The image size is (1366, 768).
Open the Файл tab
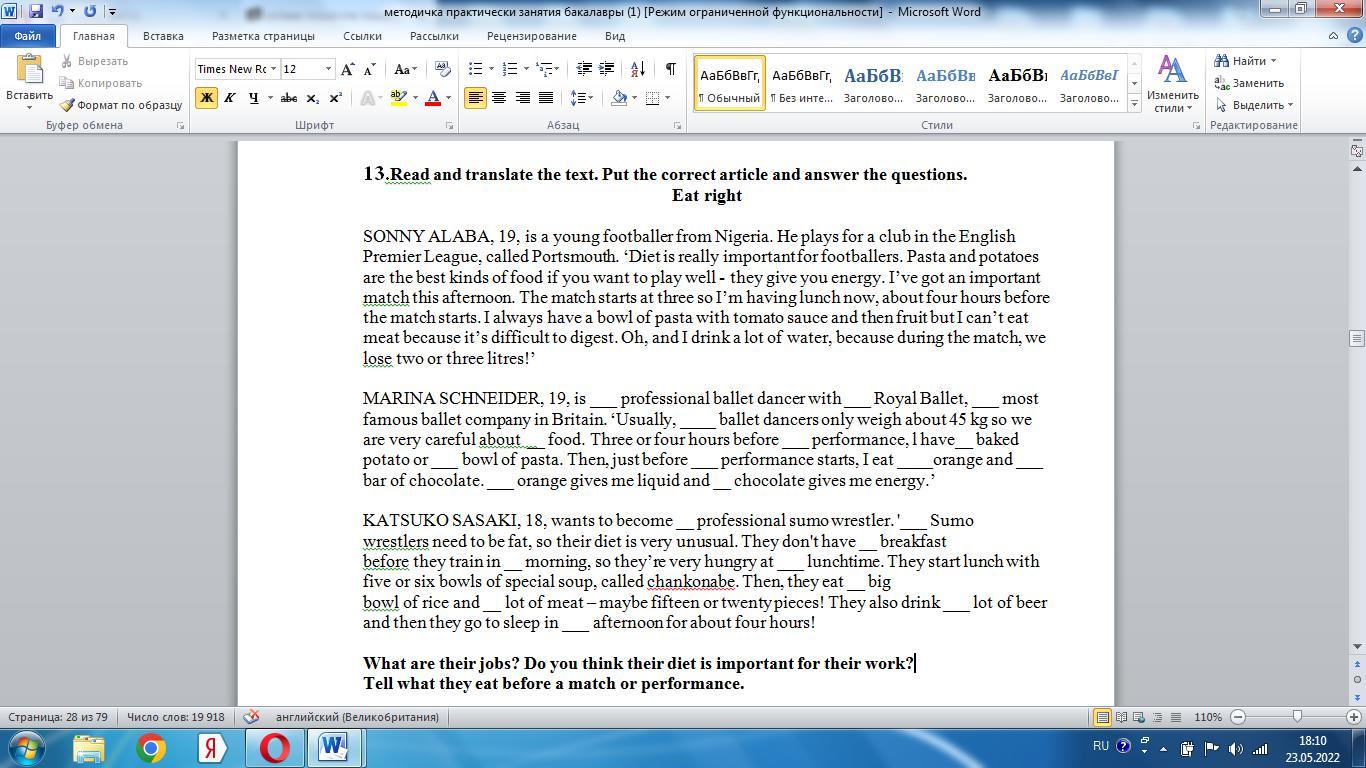28,36
